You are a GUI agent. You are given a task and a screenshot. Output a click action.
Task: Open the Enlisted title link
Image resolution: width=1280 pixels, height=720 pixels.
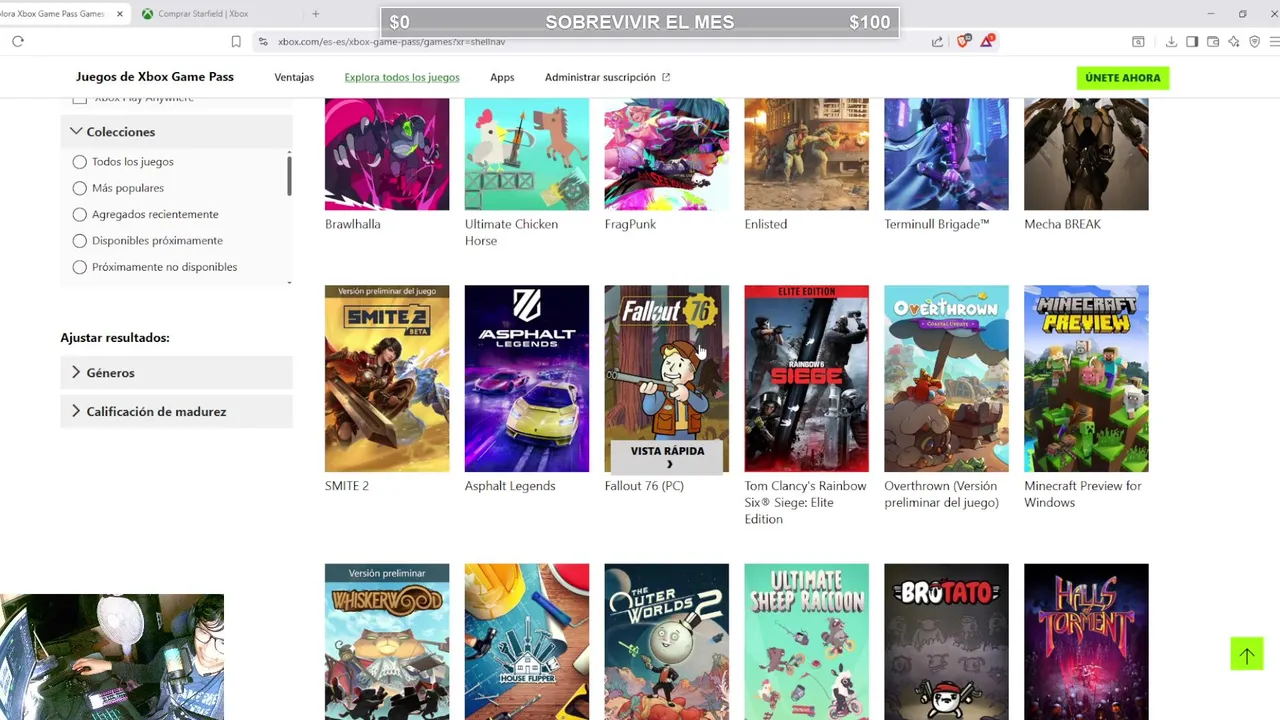766,224
